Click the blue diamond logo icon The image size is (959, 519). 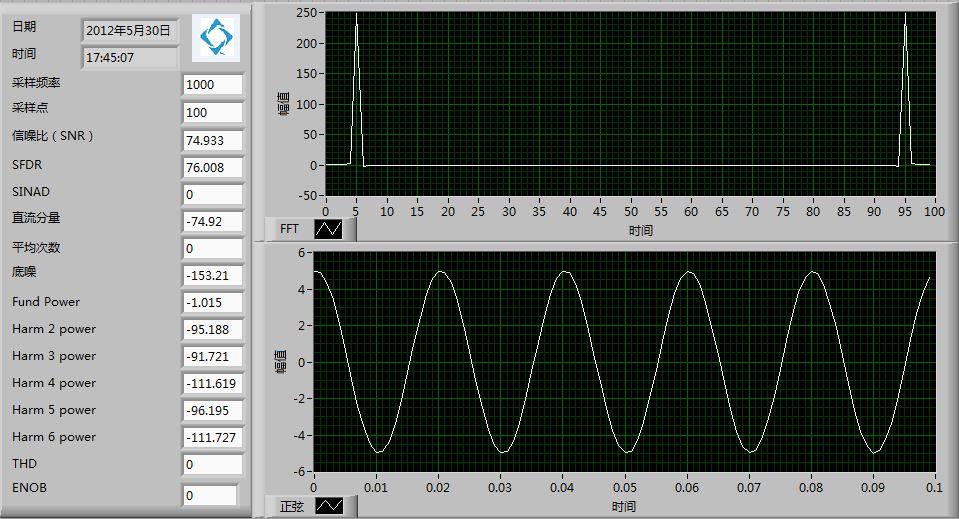pyautogui.click(x=216, y=37)
